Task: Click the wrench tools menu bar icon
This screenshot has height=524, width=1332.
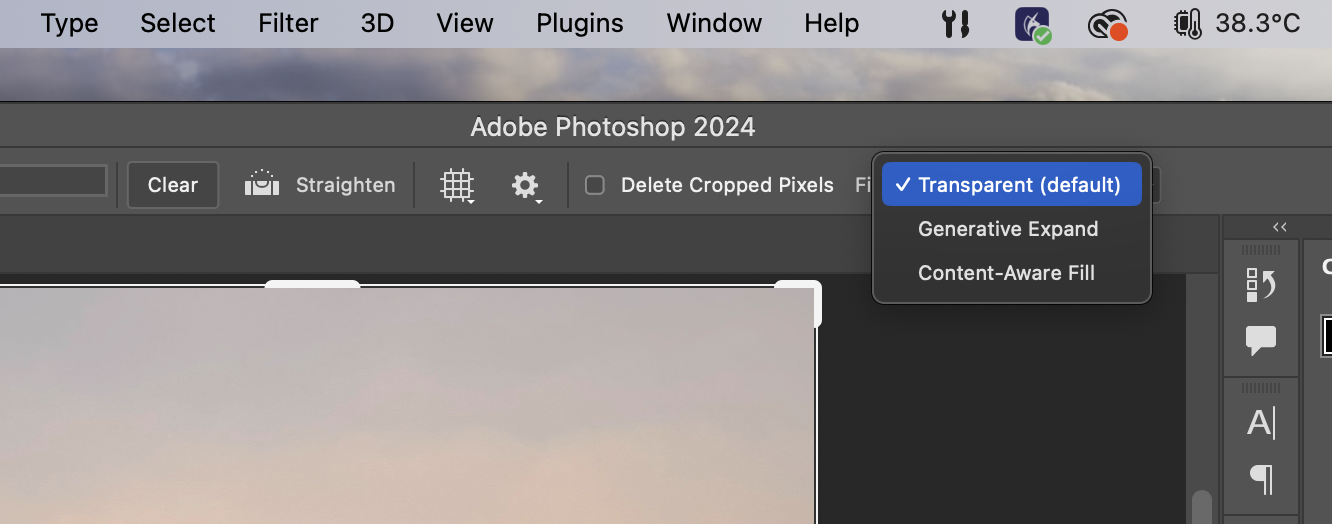Action: coord(956,24)
